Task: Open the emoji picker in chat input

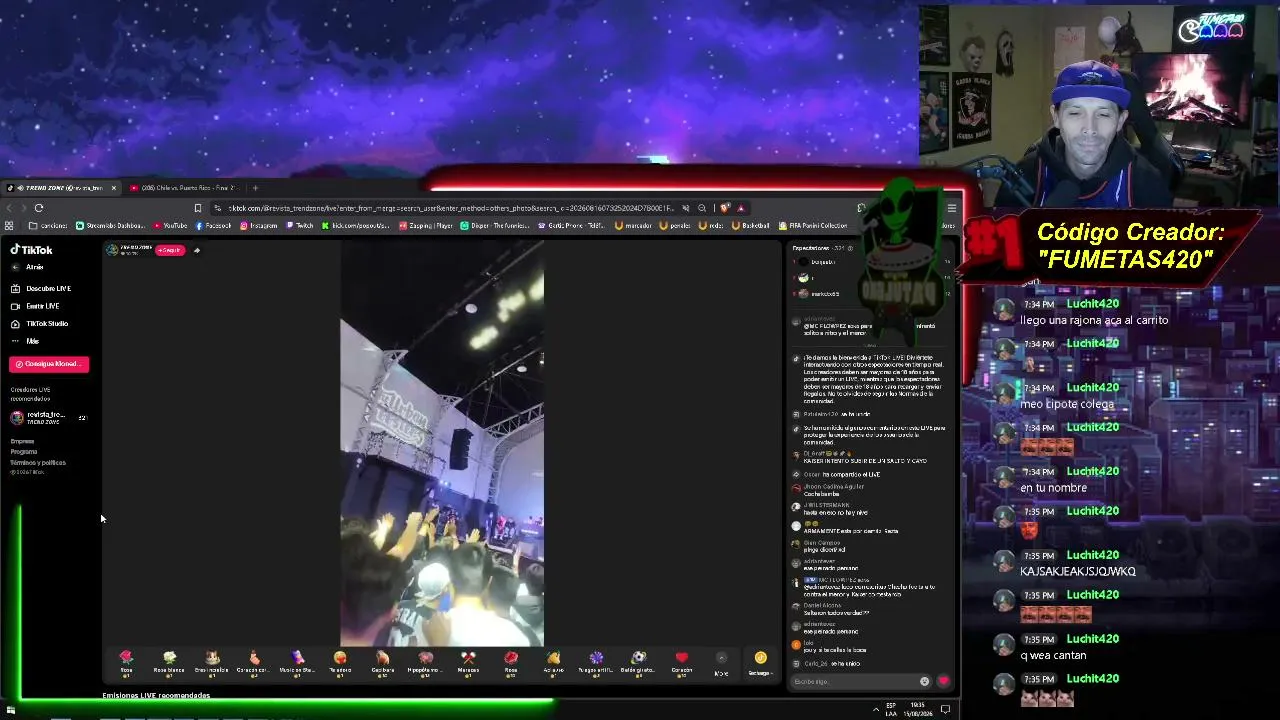Action: [924, 682]
